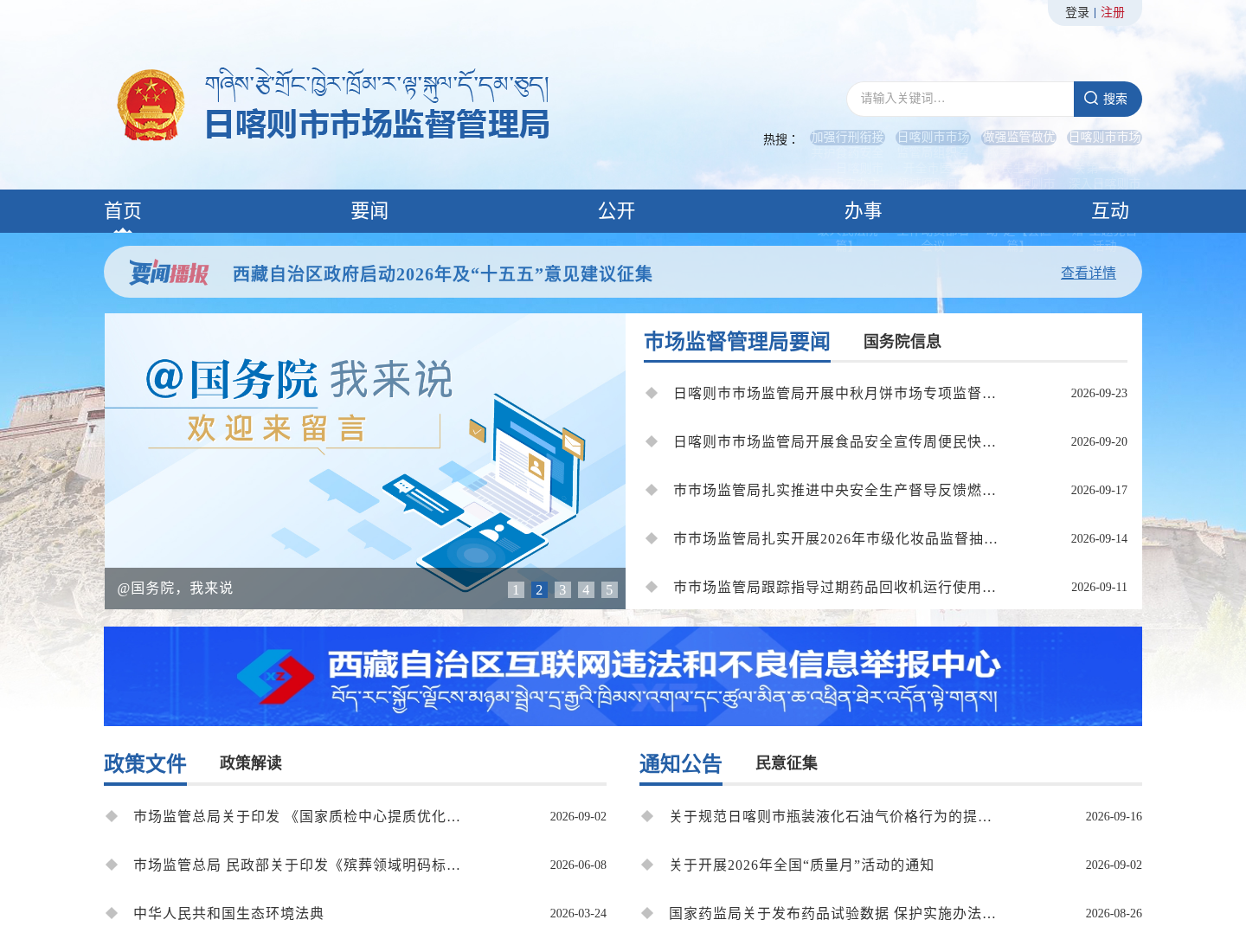Image resolution: width=1246 pixels, height=952 pixels.
Task: Select carousel slide 2 indicator
Action: 539,589
